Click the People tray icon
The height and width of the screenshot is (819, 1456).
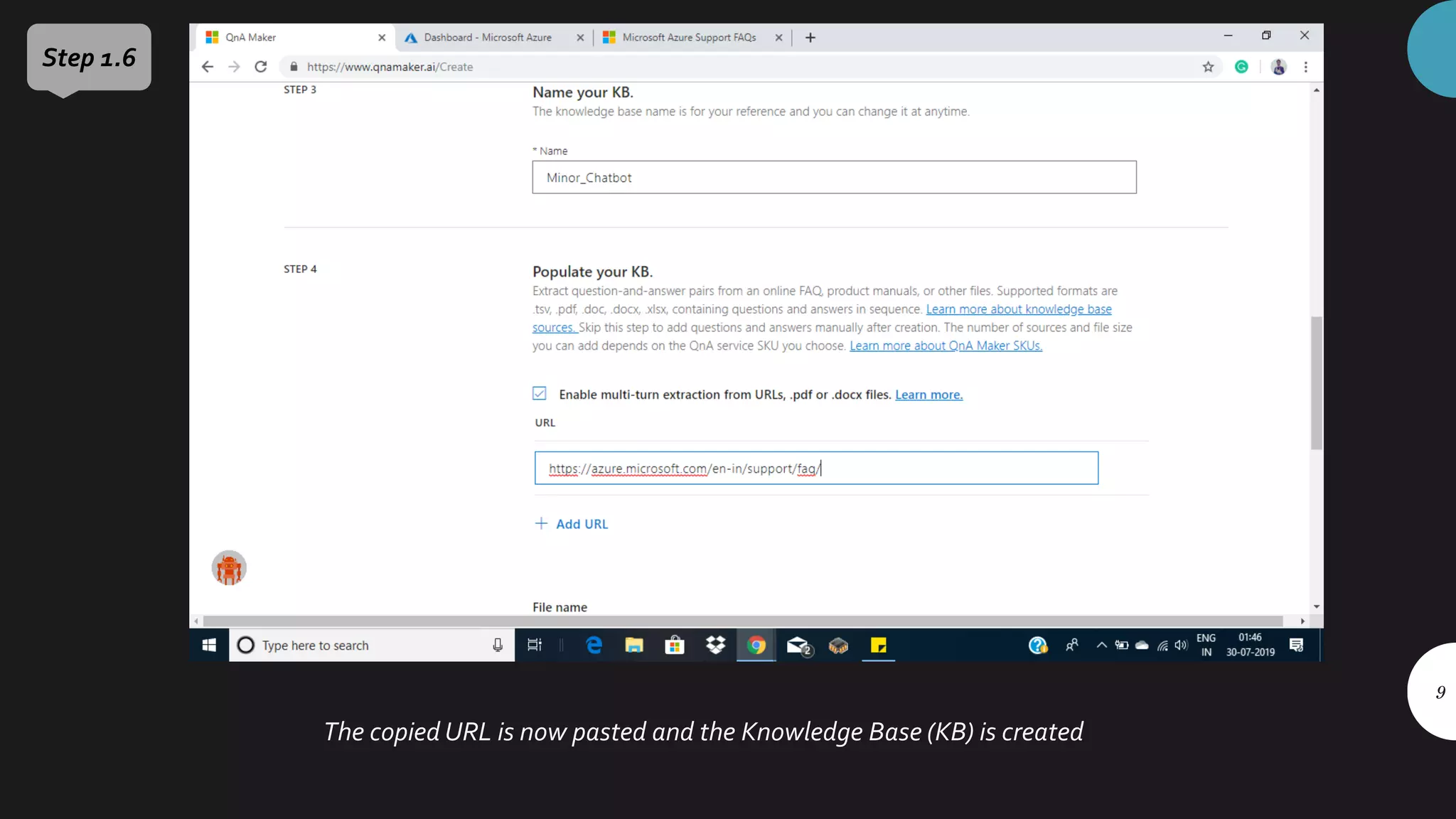[x=1072, y=645]
